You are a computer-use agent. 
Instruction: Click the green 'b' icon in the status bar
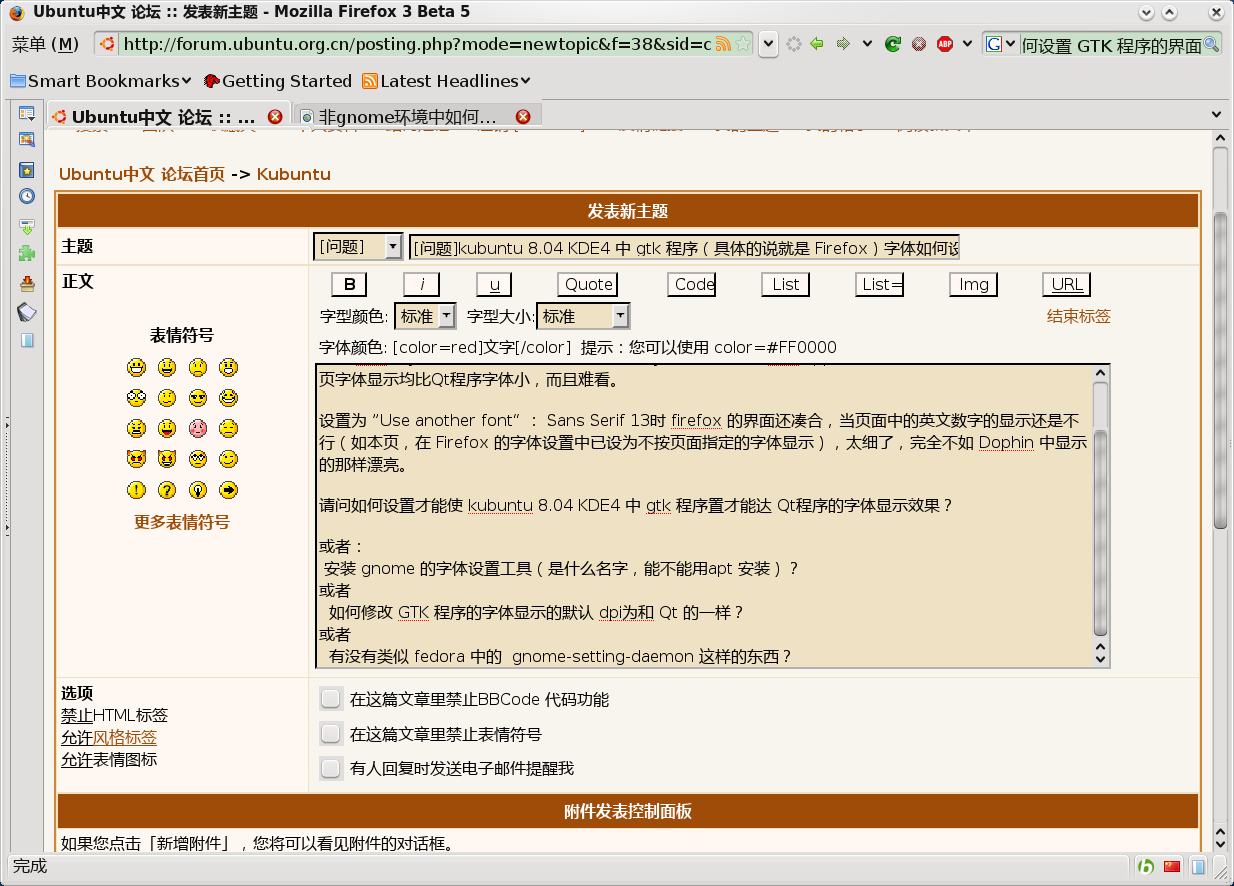(x=1146, y=866)
